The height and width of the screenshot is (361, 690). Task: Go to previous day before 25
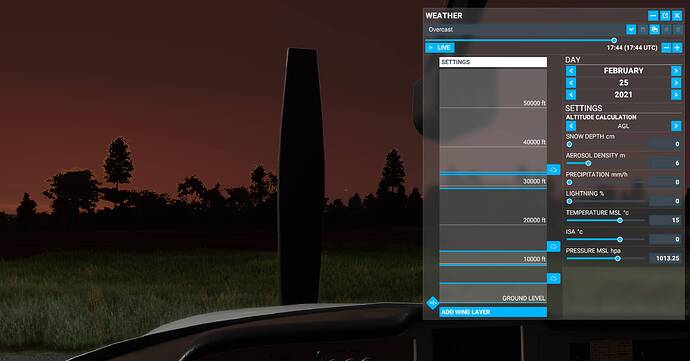tap(571, 83)
